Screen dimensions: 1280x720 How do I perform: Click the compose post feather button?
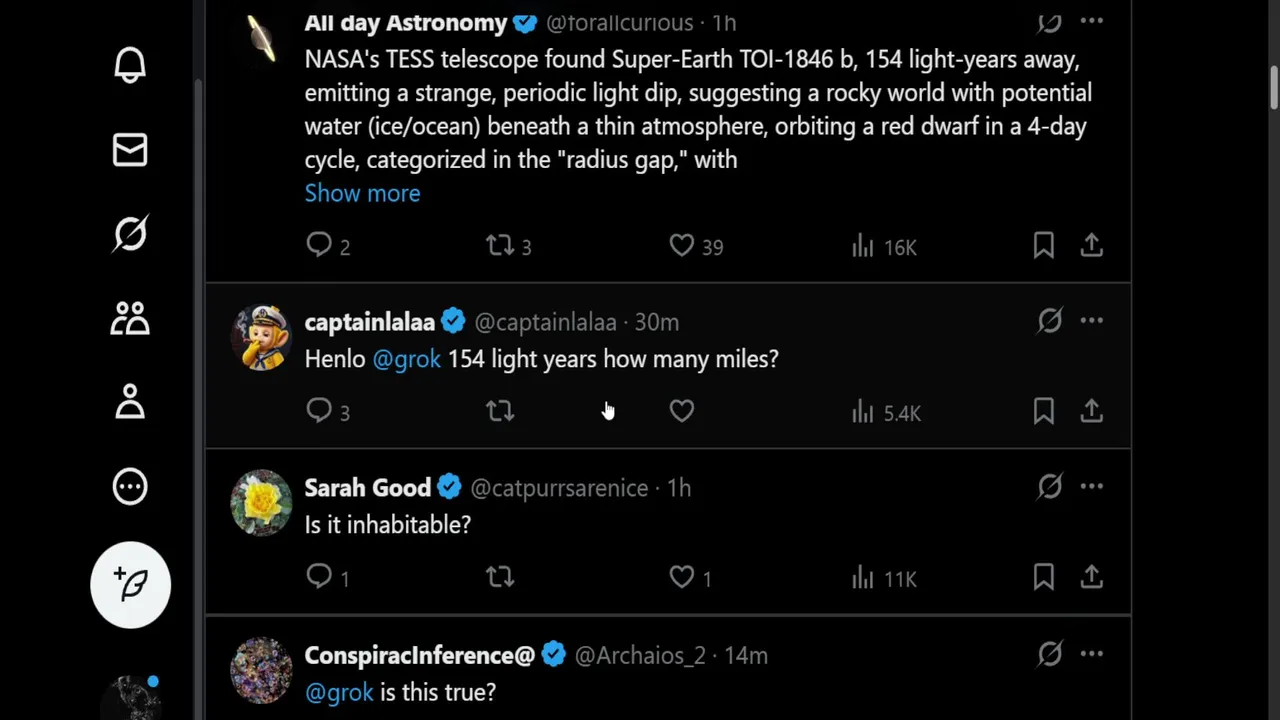click(130, 585)
